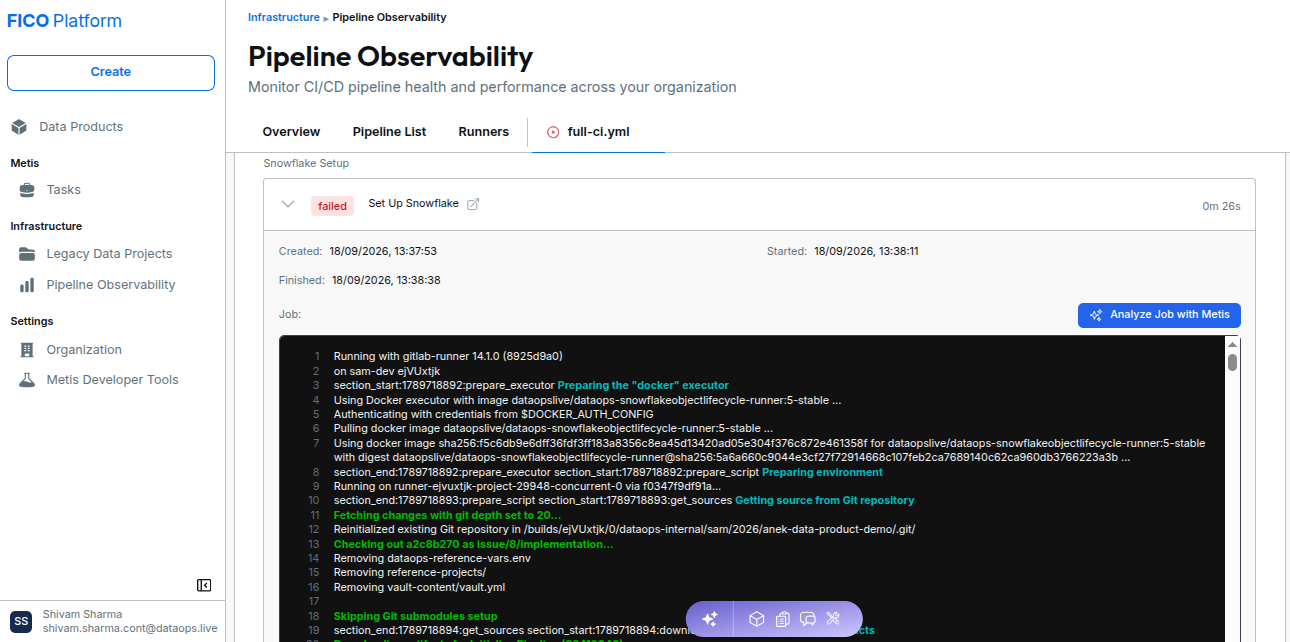The height and width of the screenshot is (642, 1290).
Task: Click the cube icon in floating toolbar
Action: point(757,619)
